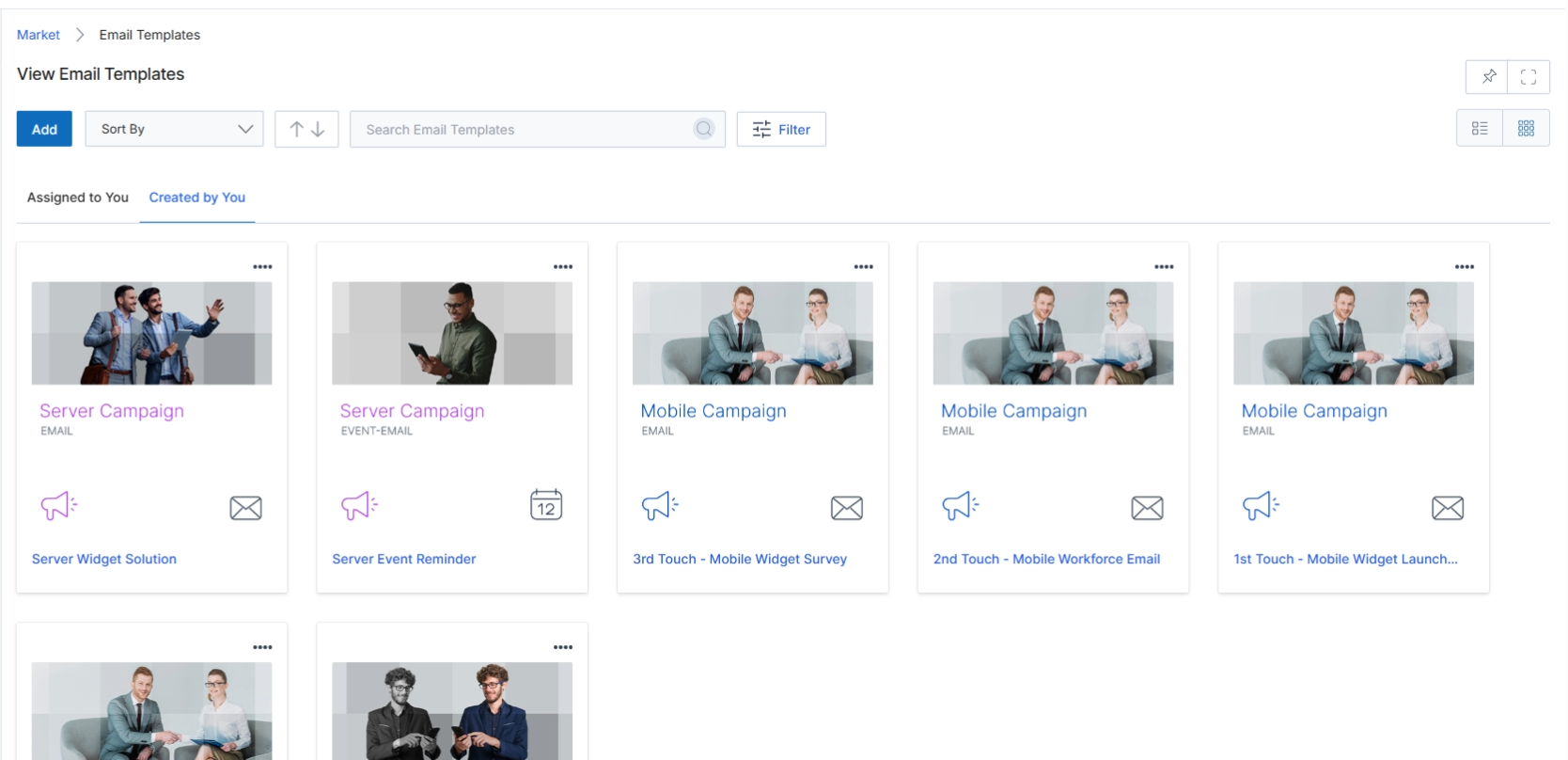Open more options on 2nd Touch card
The image size is (1568, 760).
pos(1164,267)
